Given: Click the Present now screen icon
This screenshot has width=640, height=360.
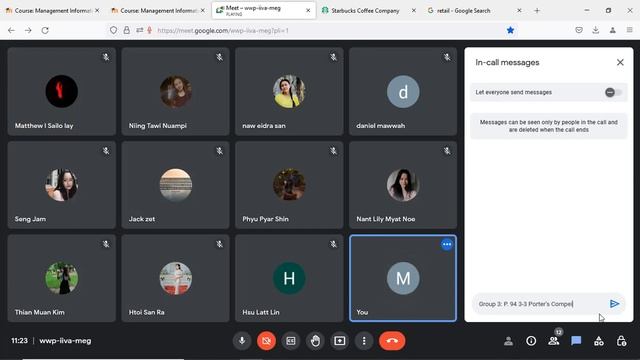Looking at the screenshot, I should 340,340.
